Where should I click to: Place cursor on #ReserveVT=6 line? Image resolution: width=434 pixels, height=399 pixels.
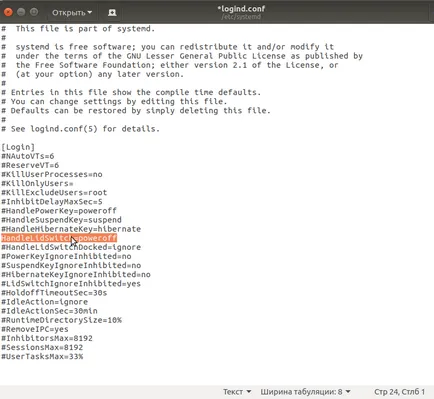pos(30,165)
